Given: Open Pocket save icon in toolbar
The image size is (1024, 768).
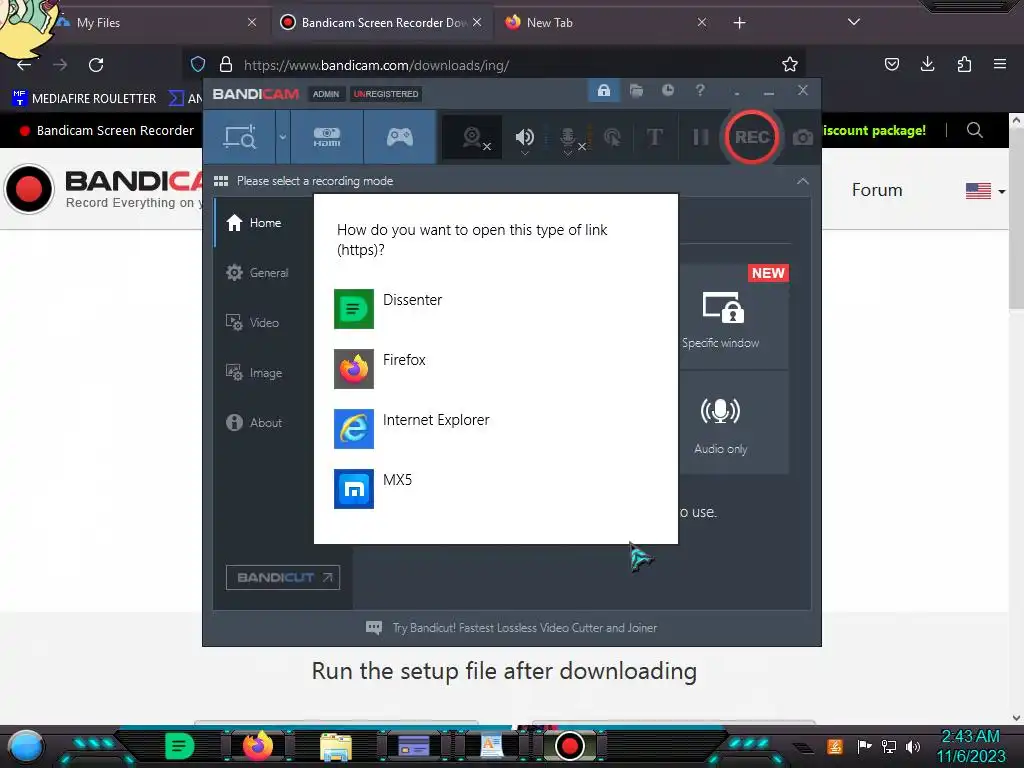Looking at the screenshot, I should click(891, 64).
